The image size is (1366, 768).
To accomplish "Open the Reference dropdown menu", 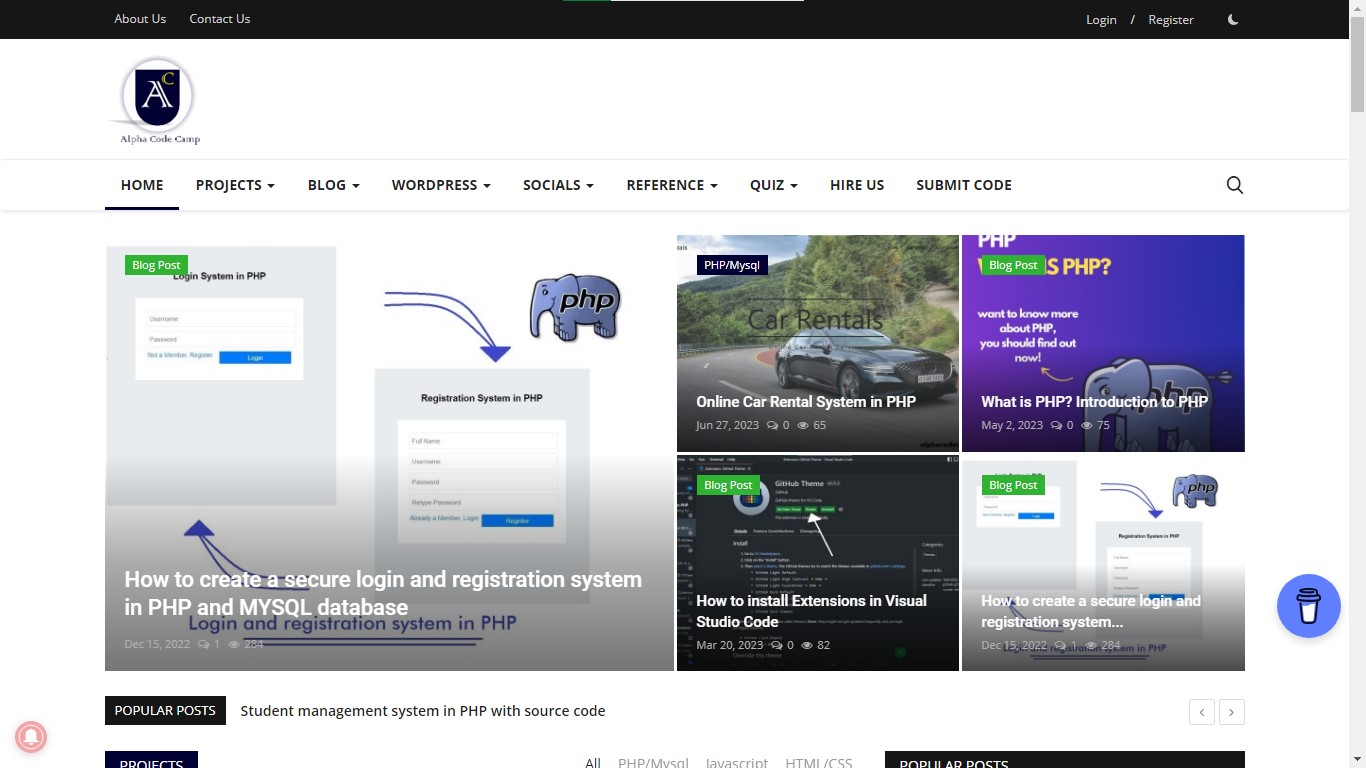I will (672, 185).
